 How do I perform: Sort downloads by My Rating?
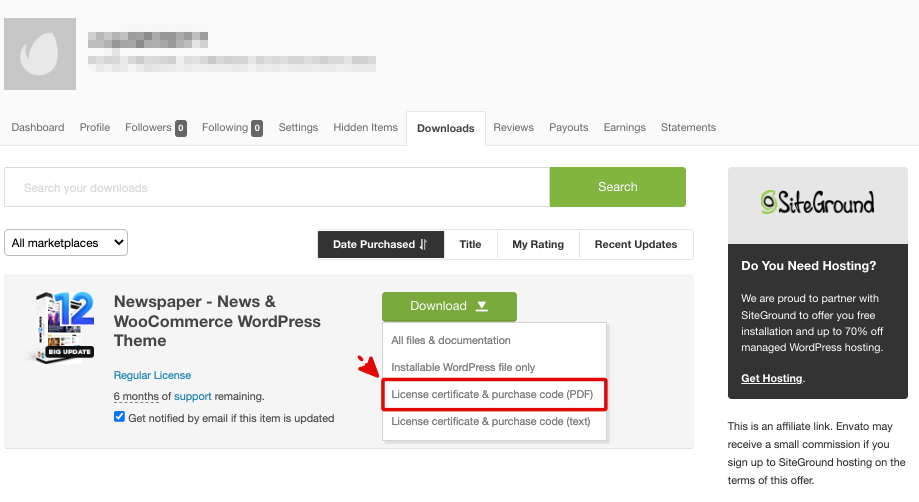pos(538,244)
